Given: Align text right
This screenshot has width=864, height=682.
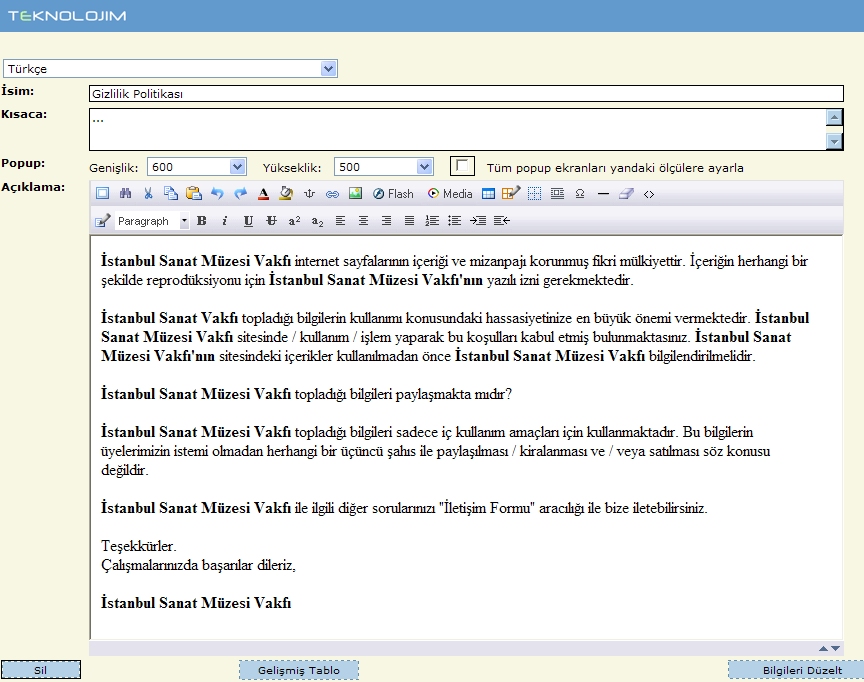Looking at the screenshot, I should pyautogui.click(x=386, y=220).
